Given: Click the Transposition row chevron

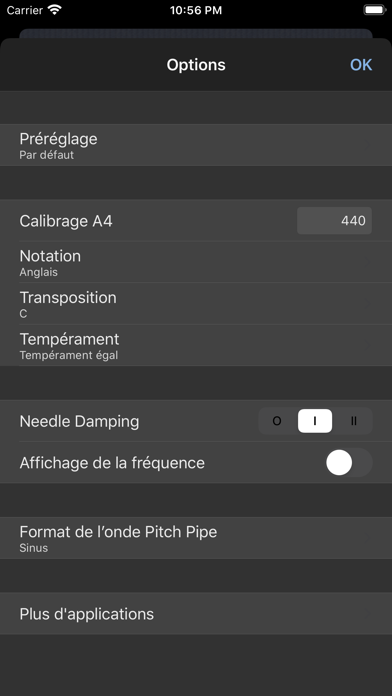Looking at the screenshot, I should coord(368,303).
